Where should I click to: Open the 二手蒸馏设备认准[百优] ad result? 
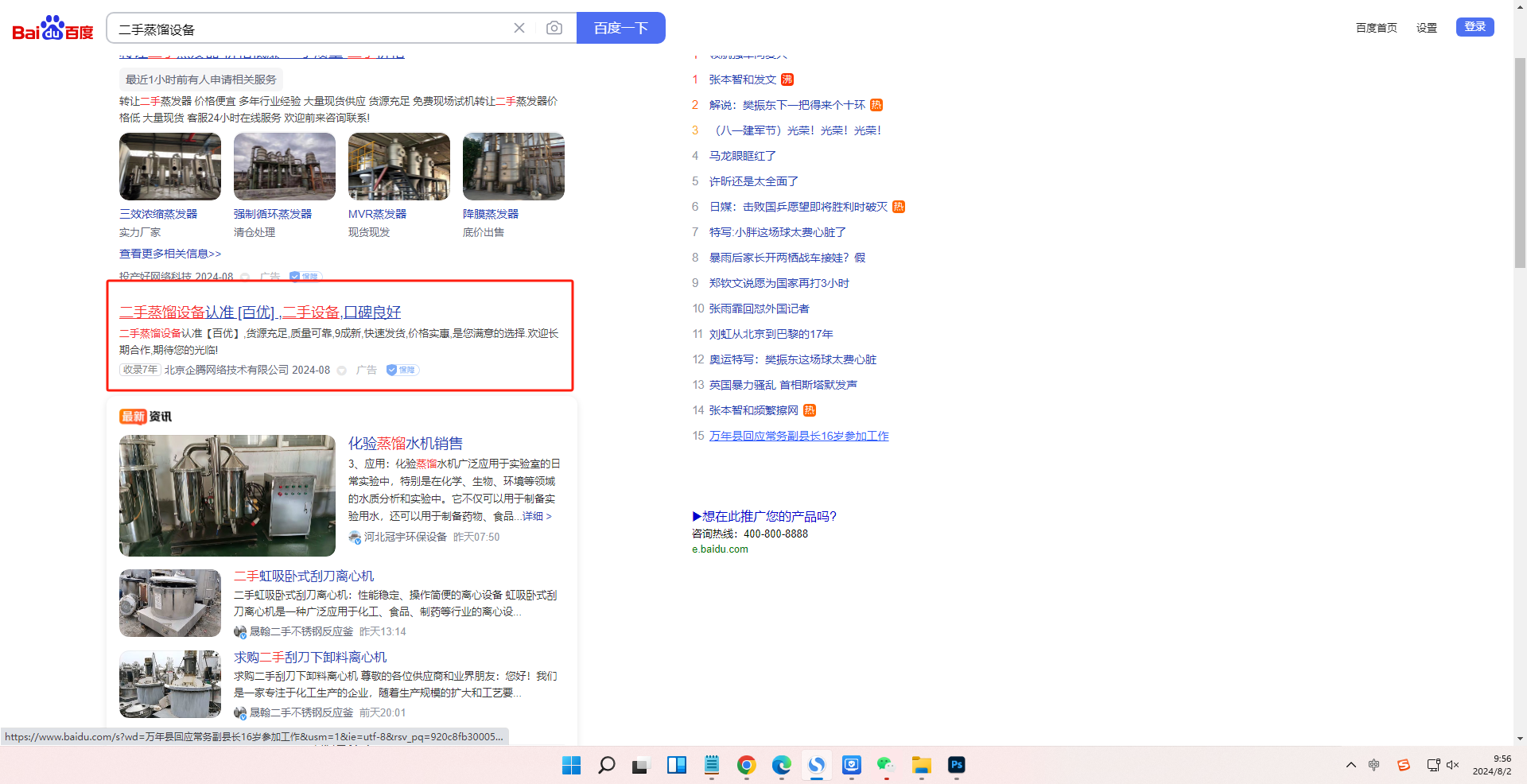[260, 312]
